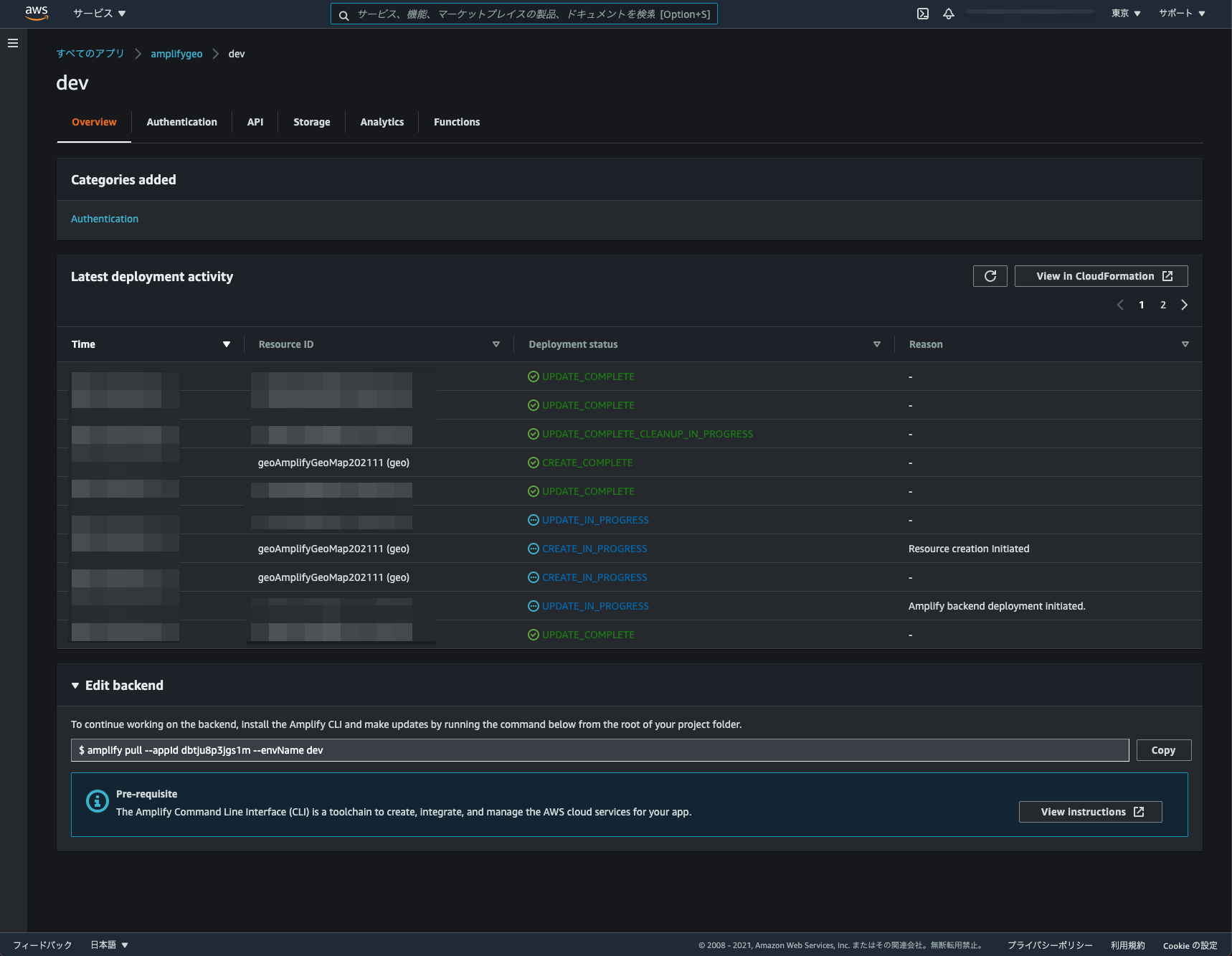Click the View instructions button
Screen dimensions: 1232x956
point(1091,812)
